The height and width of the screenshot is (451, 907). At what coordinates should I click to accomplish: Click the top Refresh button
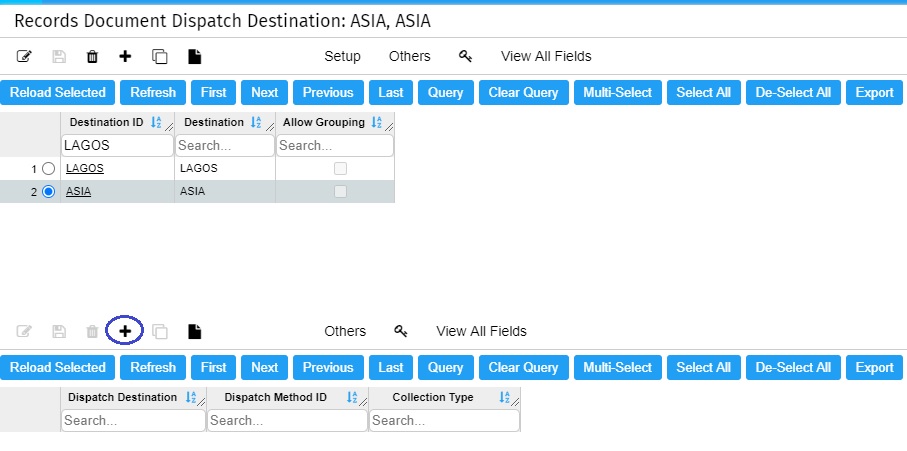tap(153, 93)
